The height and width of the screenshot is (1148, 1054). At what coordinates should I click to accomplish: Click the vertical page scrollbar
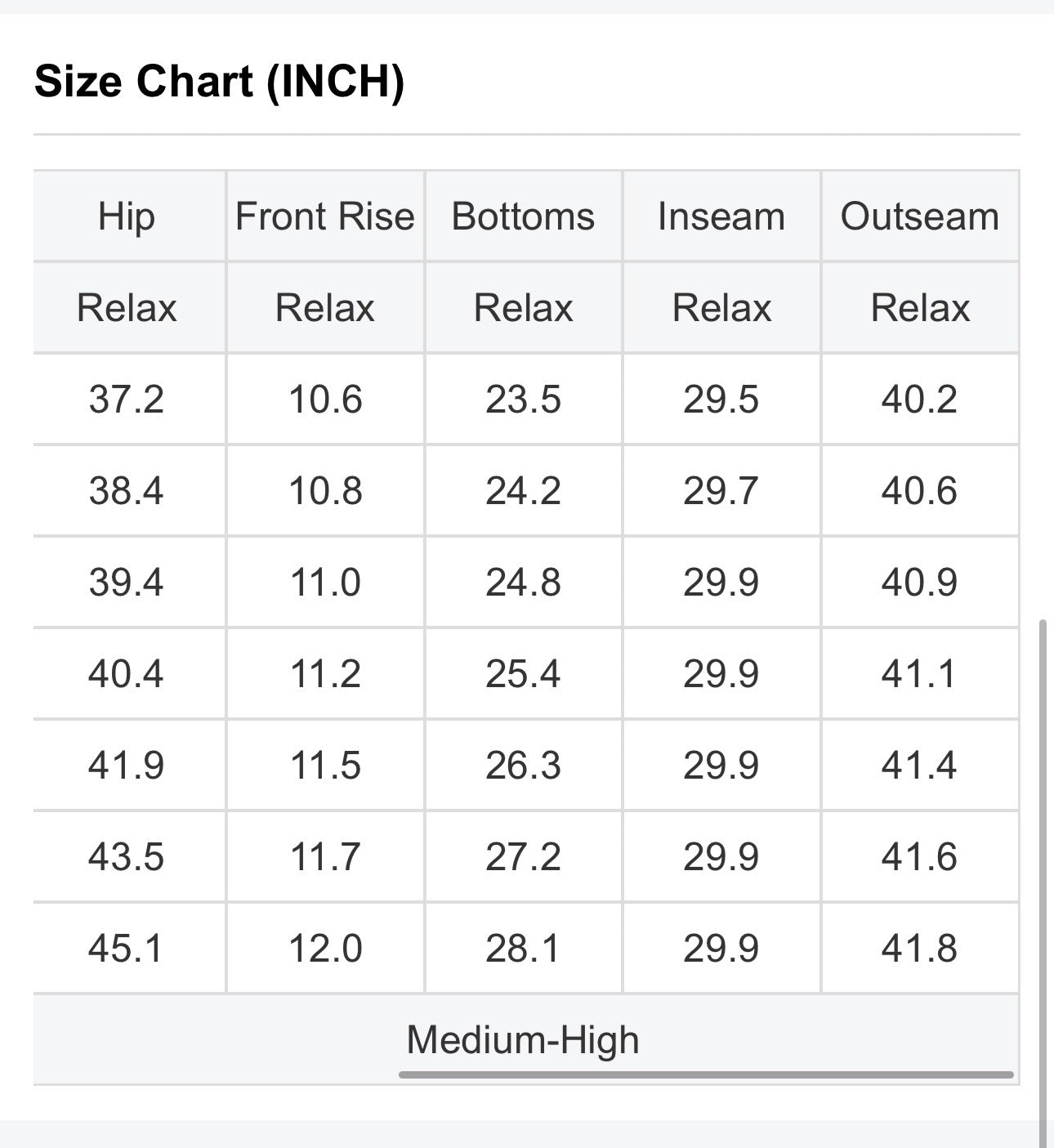(1042, 882)
